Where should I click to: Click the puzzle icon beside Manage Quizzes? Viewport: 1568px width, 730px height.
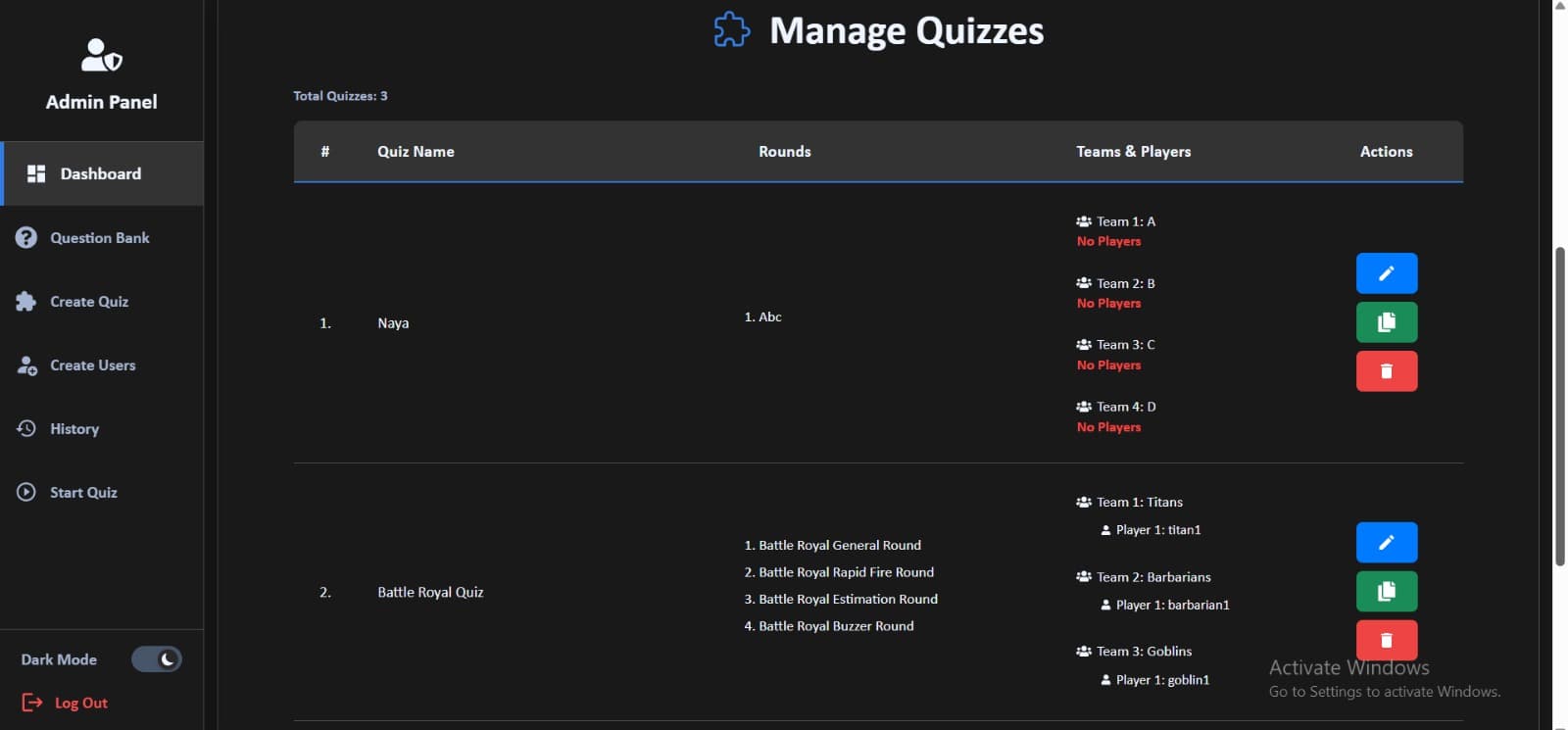click(x=731, y=30)
